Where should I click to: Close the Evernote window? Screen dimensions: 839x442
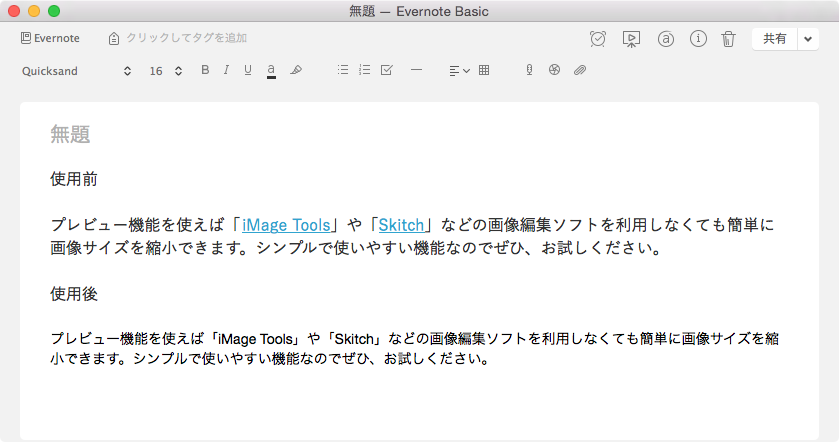14,11
